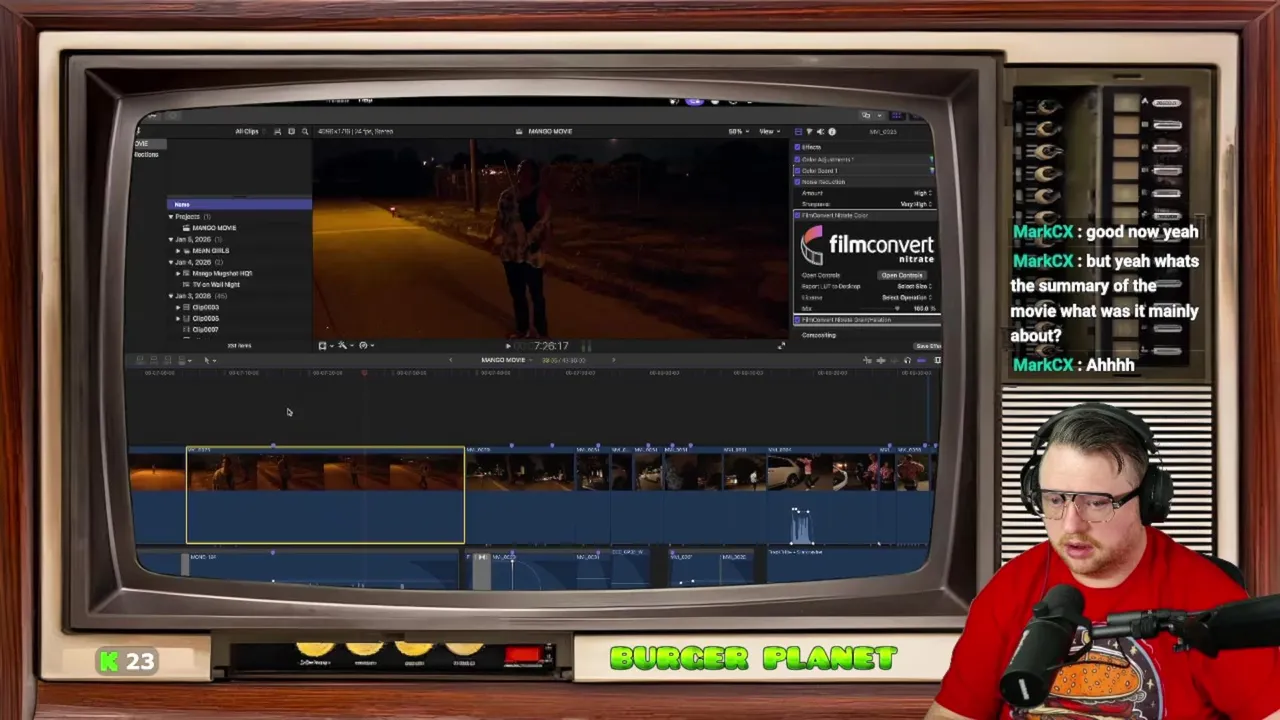Expand the MEAN GIRLS item
1280x720 pixels.
coord(179,250)
